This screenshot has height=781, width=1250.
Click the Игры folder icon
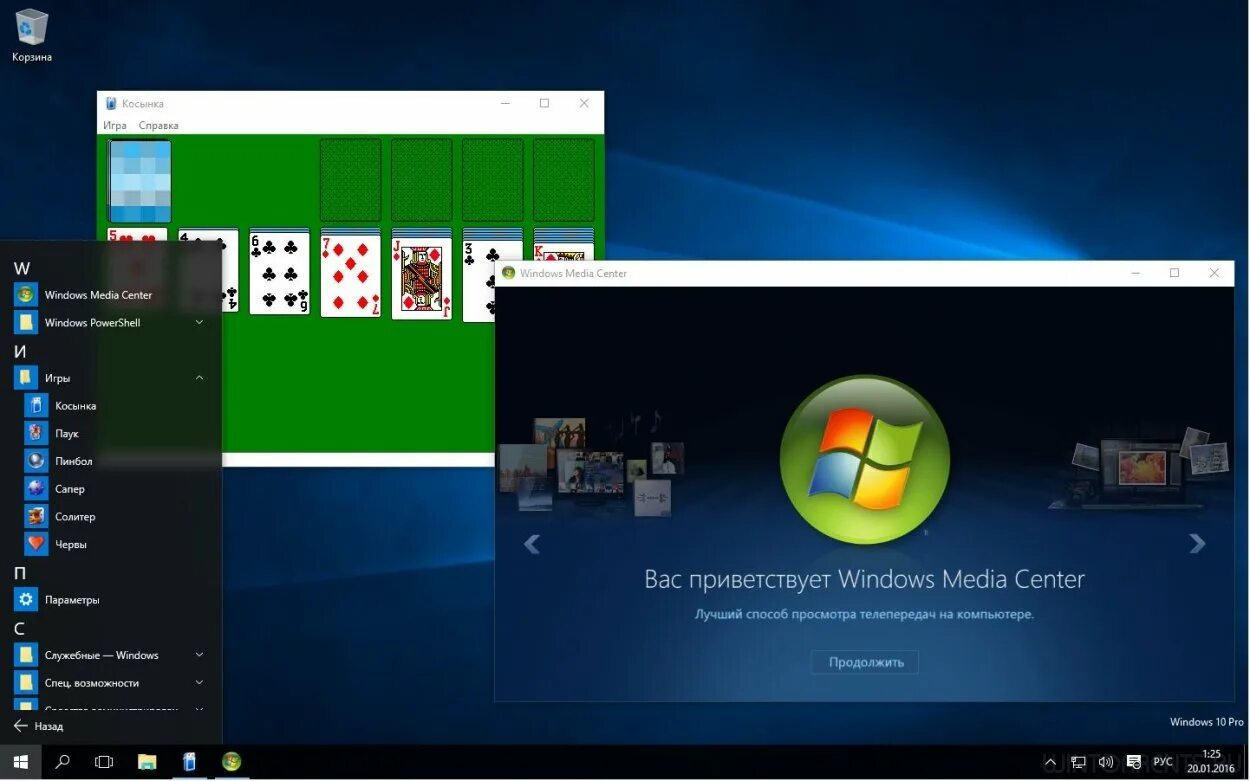(26, 378)
